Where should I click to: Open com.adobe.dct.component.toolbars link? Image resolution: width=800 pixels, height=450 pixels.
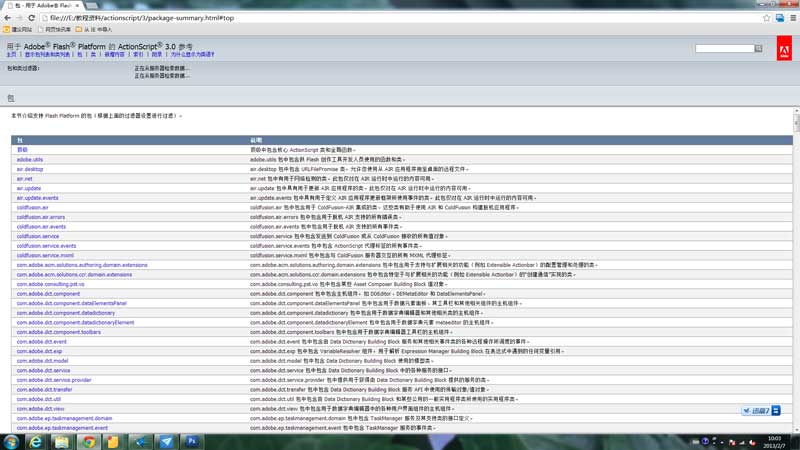59,333
